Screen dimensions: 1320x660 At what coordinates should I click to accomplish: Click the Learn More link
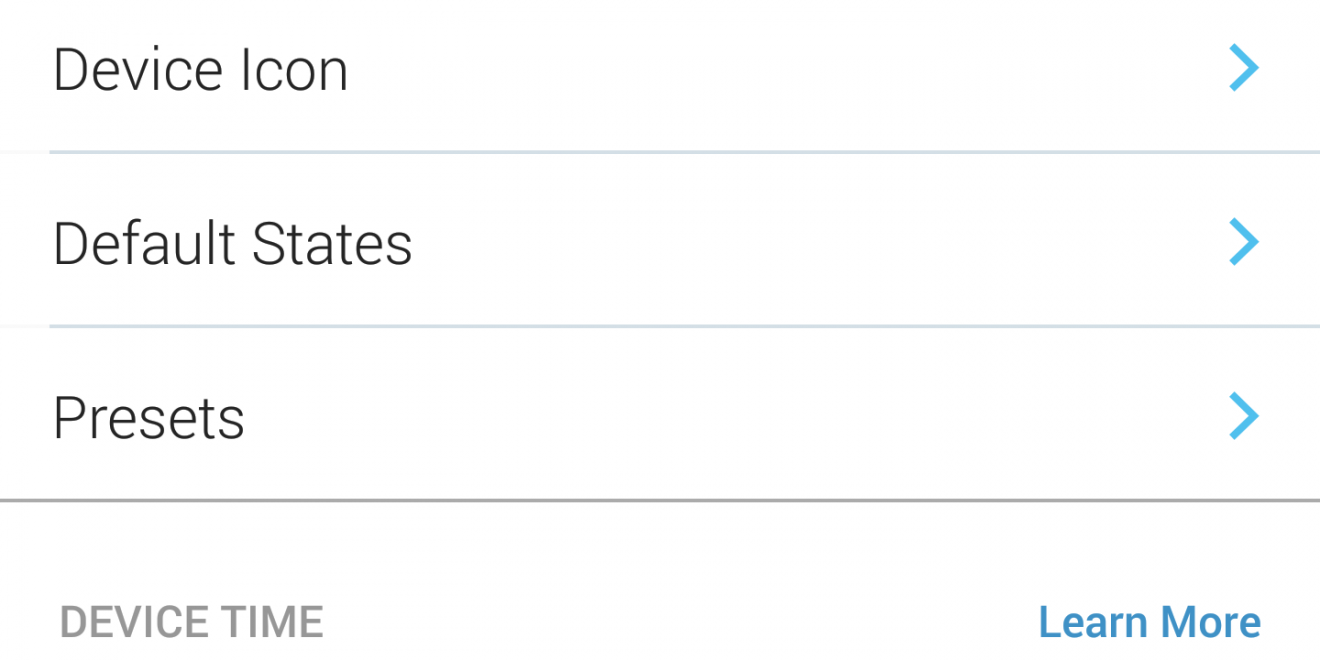[1149, 622]
